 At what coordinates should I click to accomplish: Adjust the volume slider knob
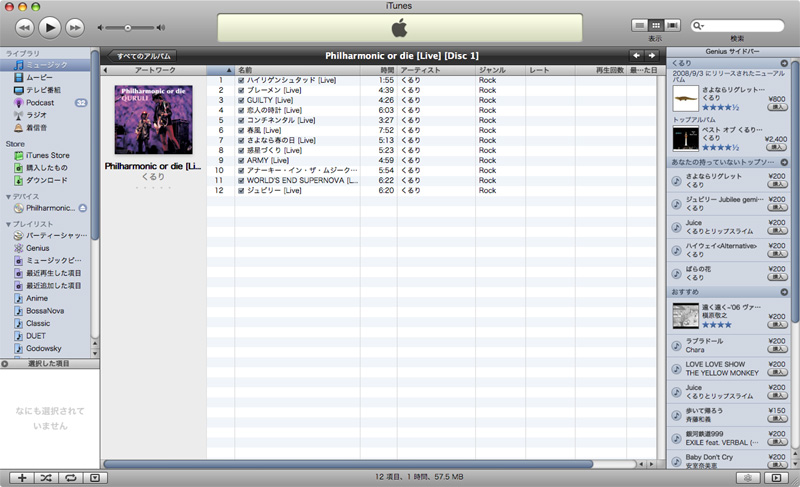tap(128, 28)
